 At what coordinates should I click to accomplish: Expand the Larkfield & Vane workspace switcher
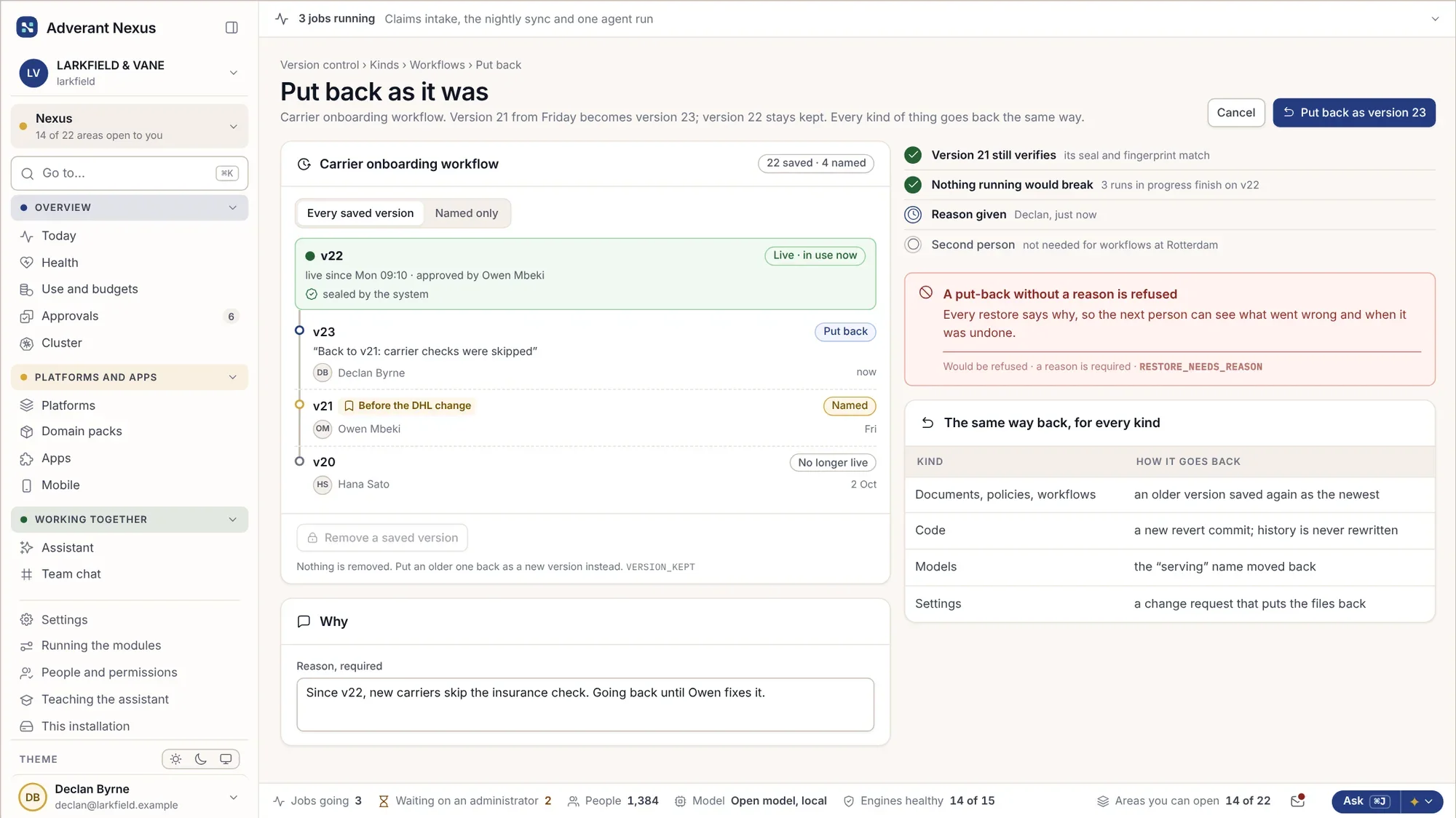pos(130,73)
